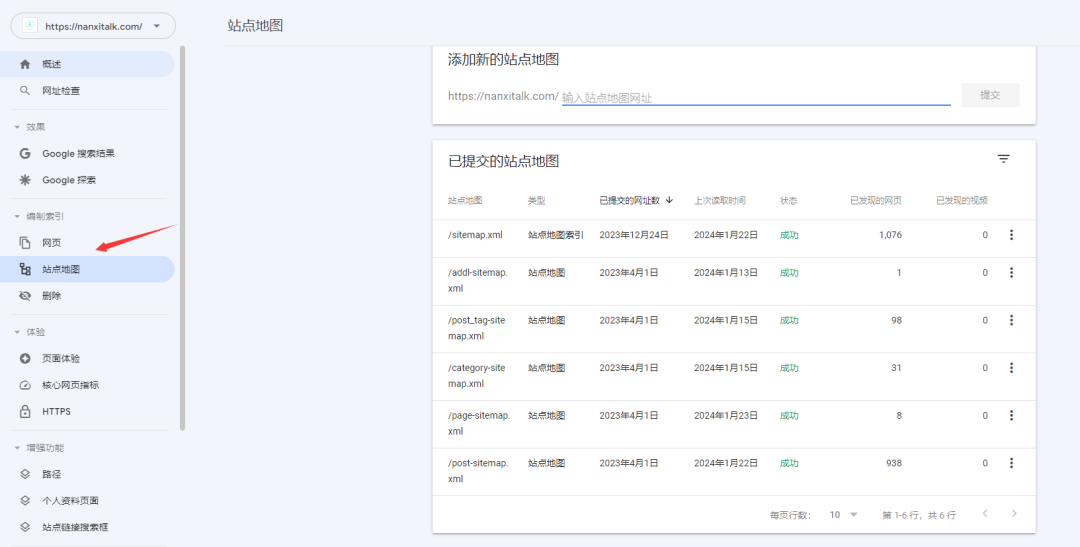Open more options for /post_tag-sitemap.xml row
Screen dimensions: 1080x547
[x=1011, y=320]
